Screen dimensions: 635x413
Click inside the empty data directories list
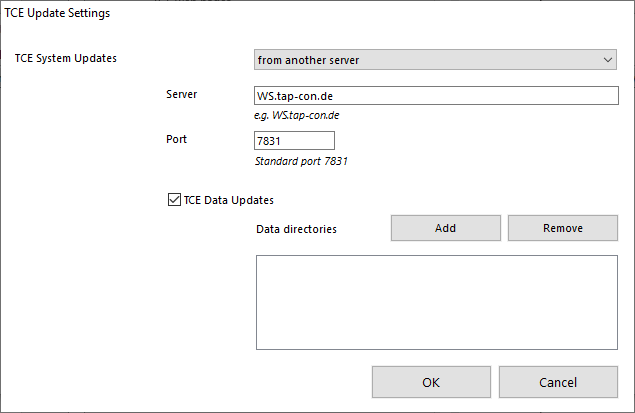point(436,302)
